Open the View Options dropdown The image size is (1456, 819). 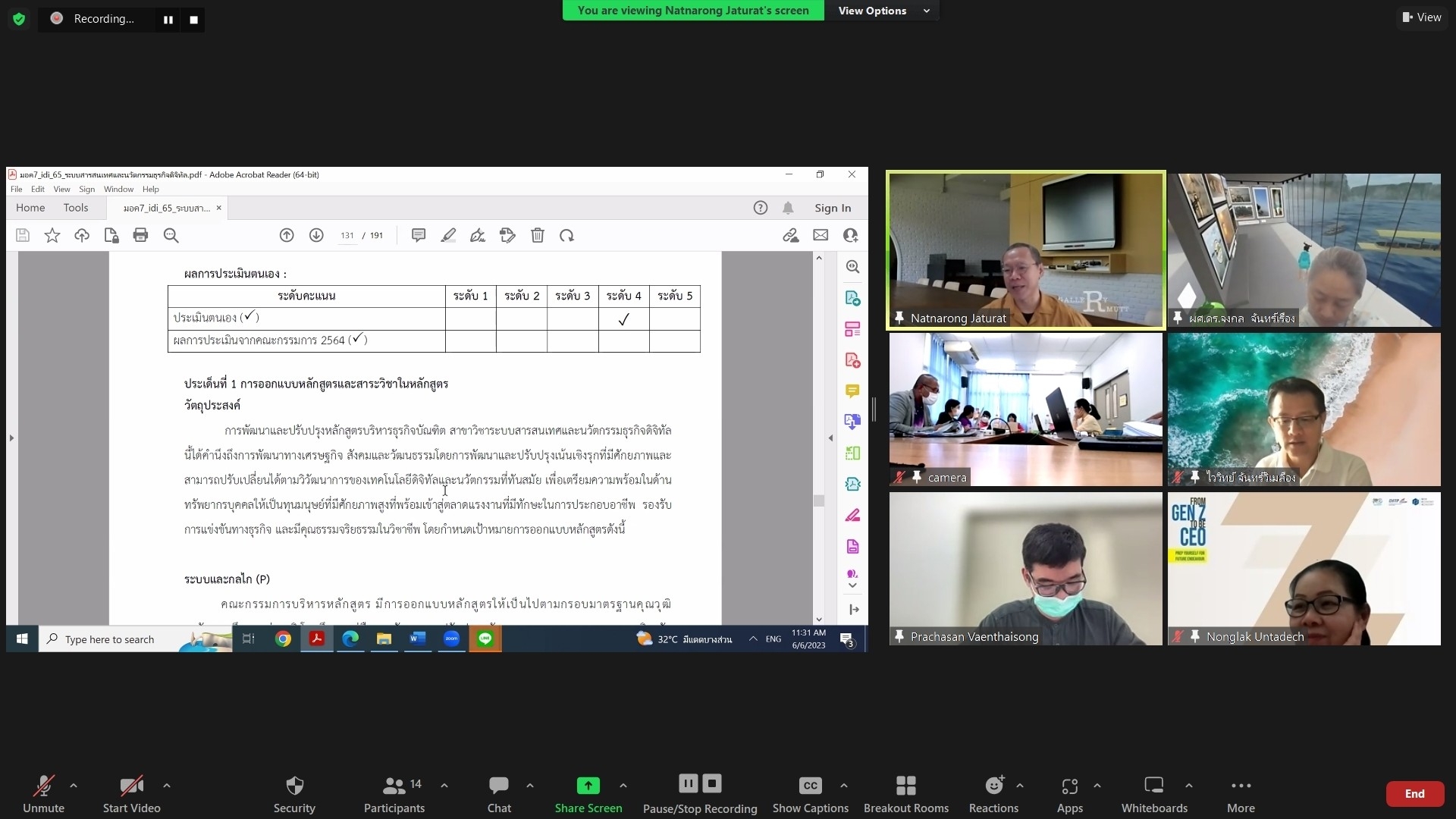coord(882,11)
